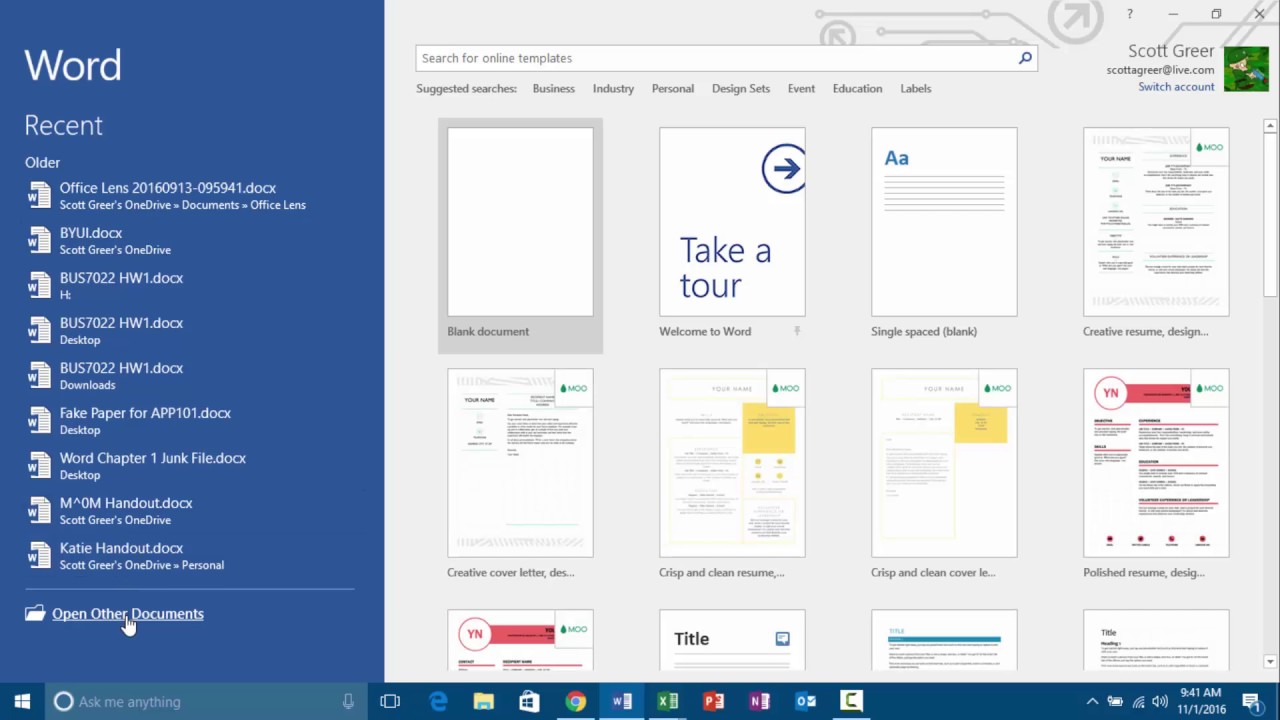Viewport: 1280px width, 720px height.
Task: Click the template gallery scroll down arrow
Action: tap(1270, 661)
